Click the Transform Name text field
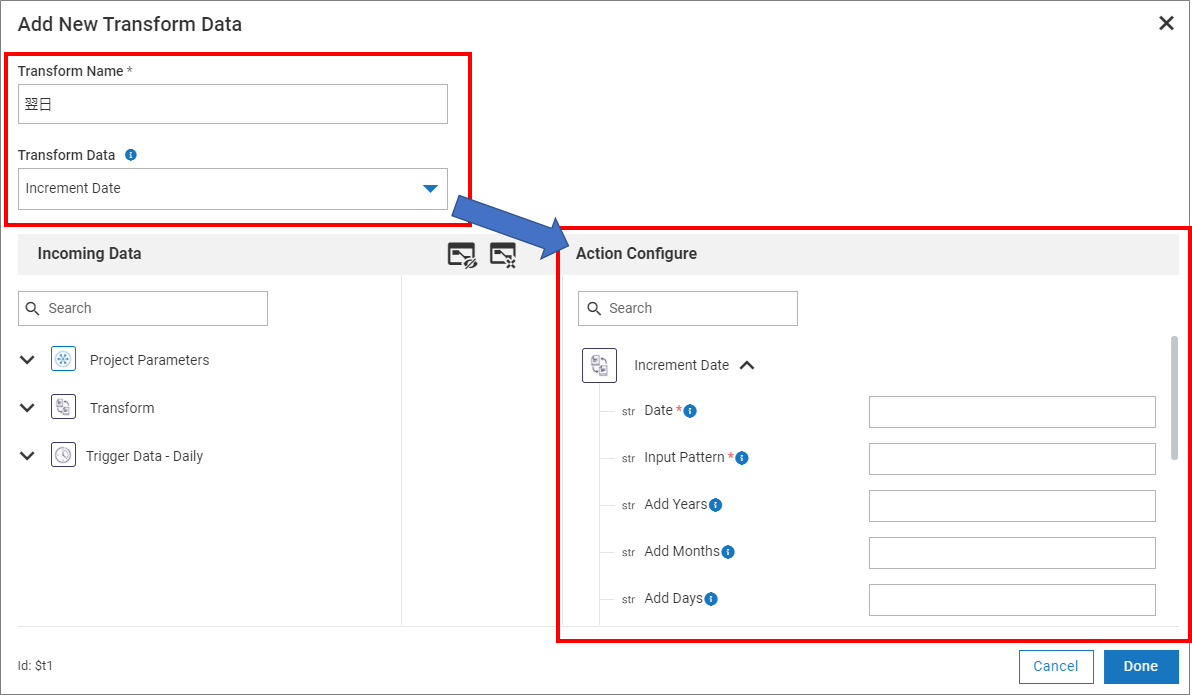 [232, 104]
